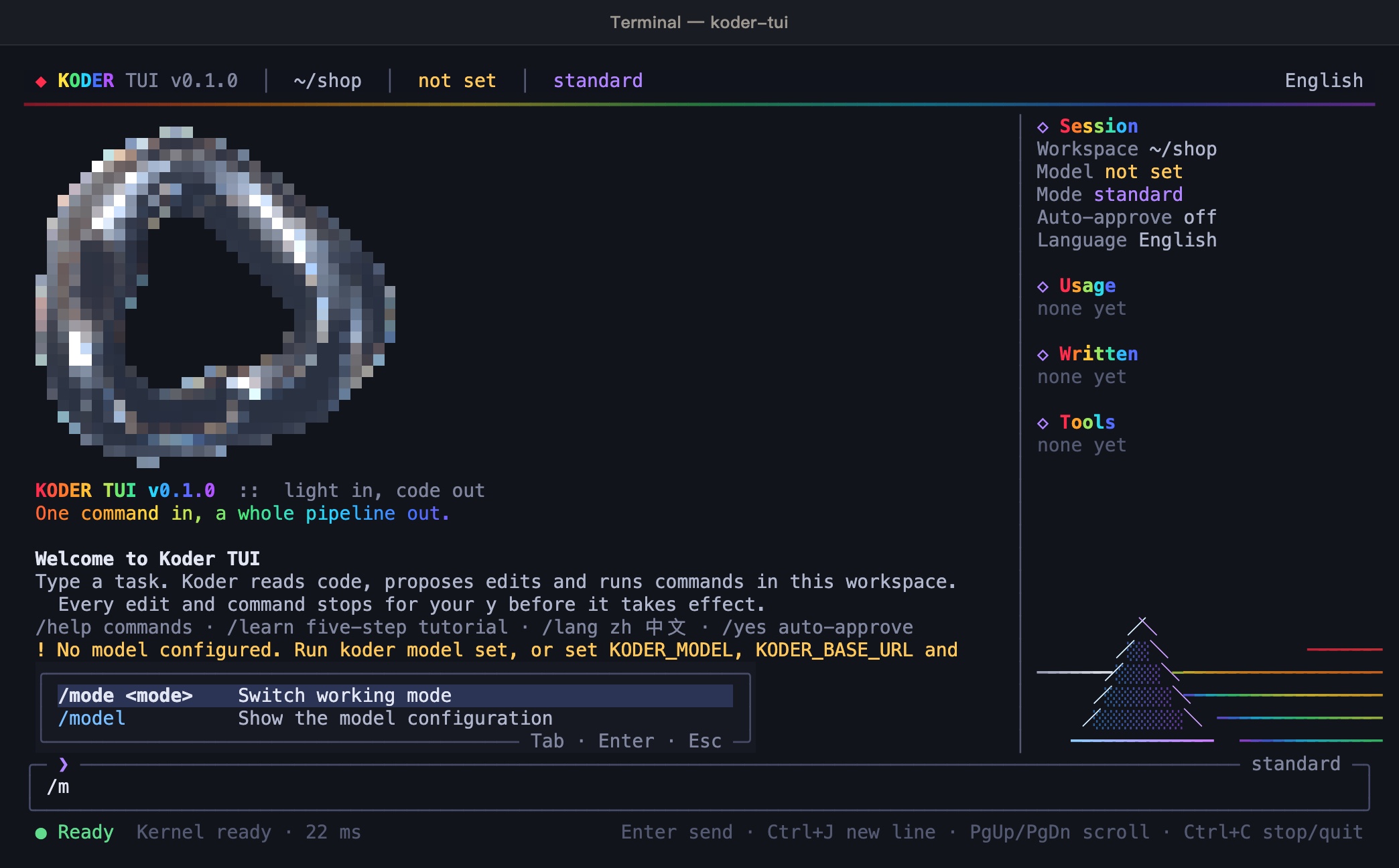Click the 'Kernel ready · 22 ms' status text
The width and height of the screenshot is (1399, 868).
click(x=249, y=832)
